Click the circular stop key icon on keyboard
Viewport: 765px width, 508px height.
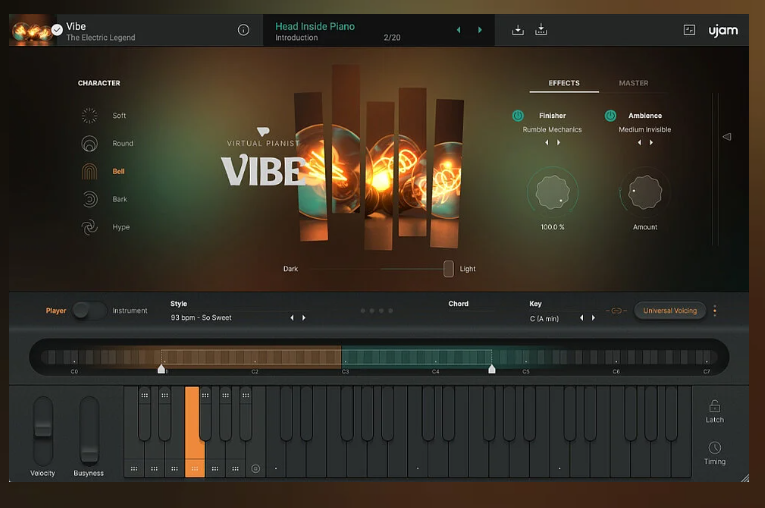(x=255, y=468)
